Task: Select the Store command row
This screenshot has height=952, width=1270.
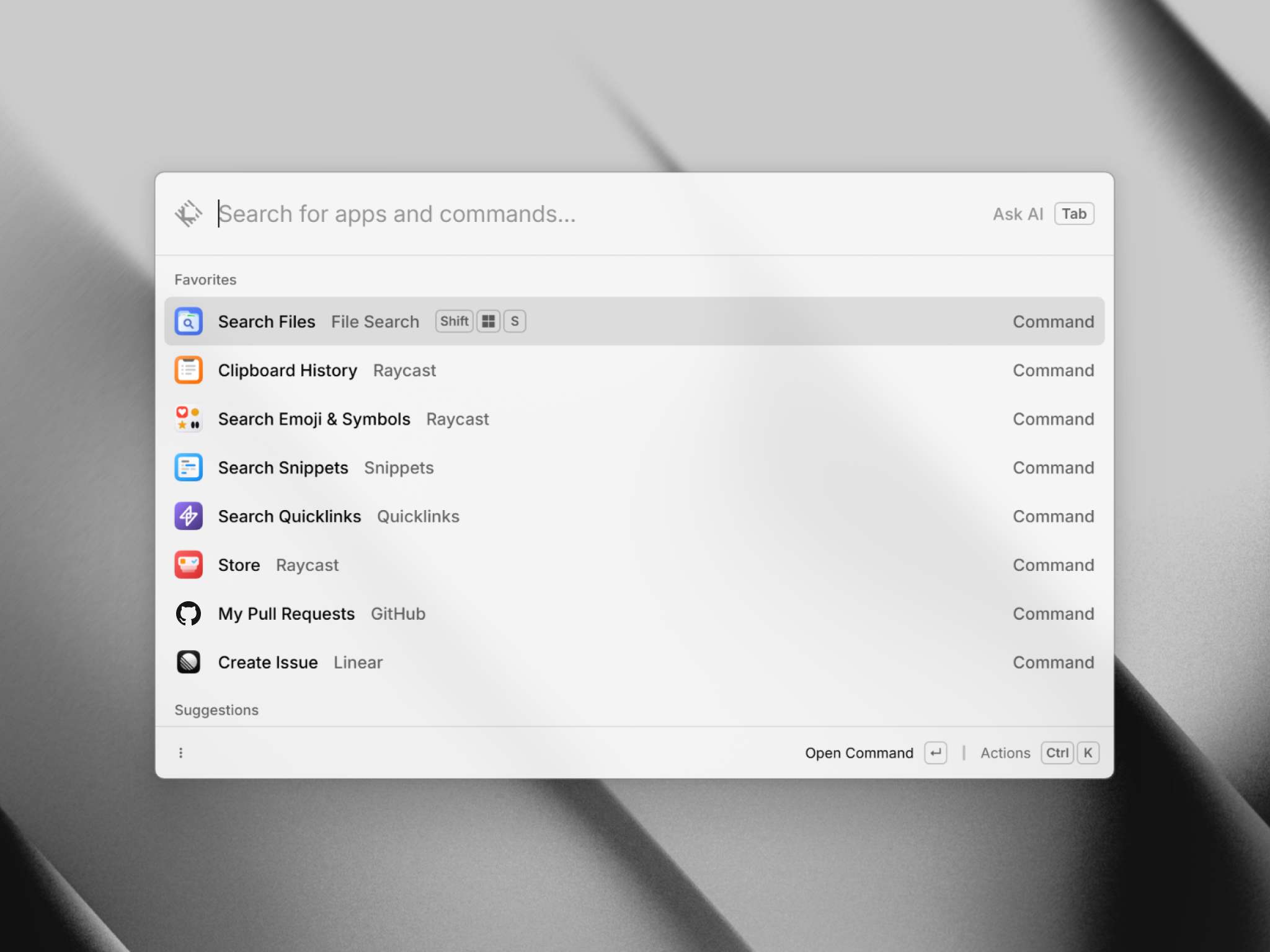Action: [x=634, y=565]
